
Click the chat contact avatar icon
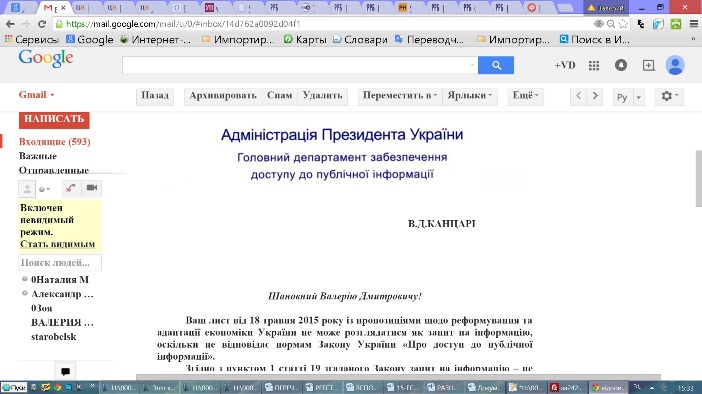27,188
